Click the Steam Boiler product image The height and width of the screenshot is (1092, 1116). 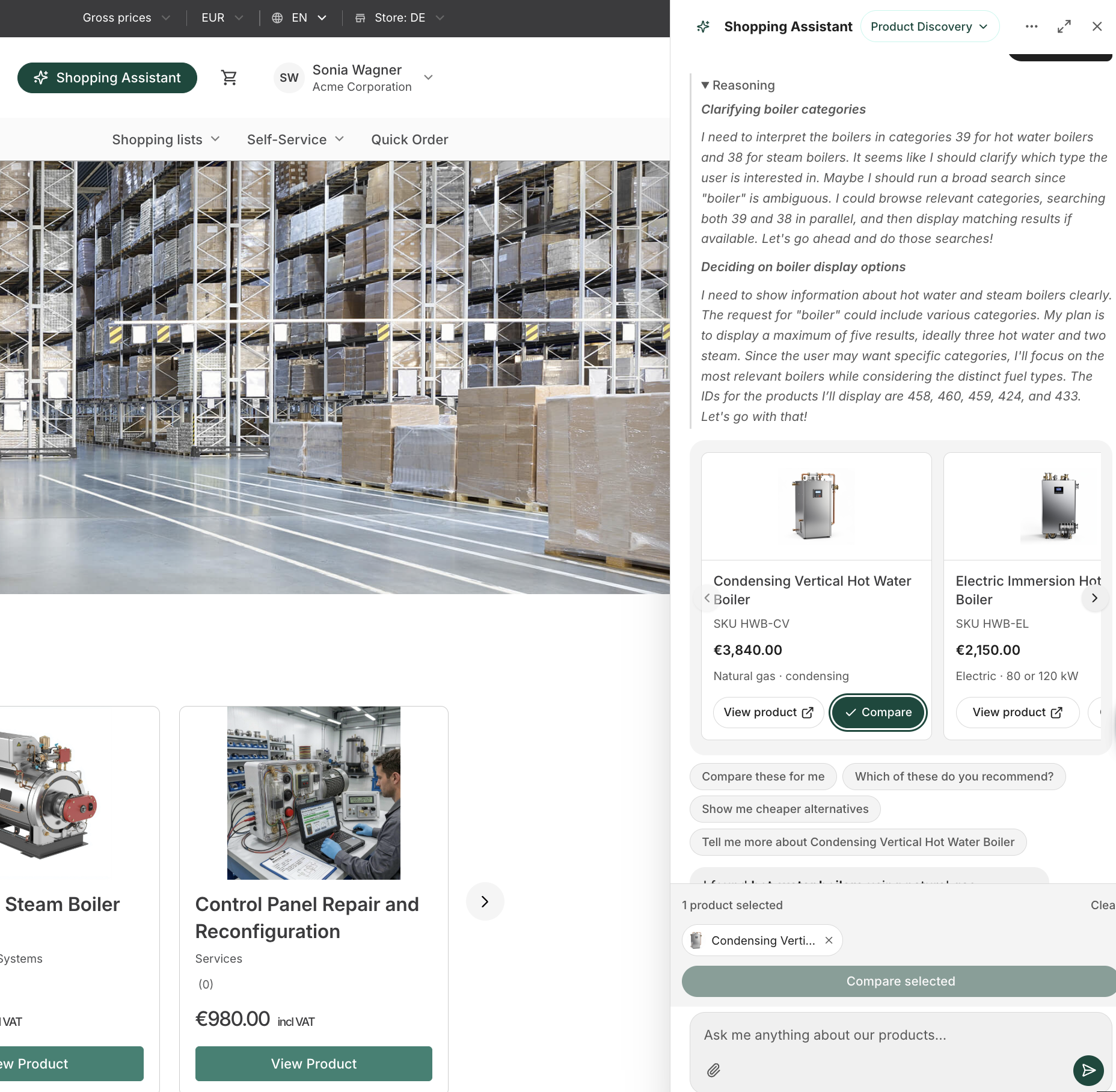pos(48,794)
